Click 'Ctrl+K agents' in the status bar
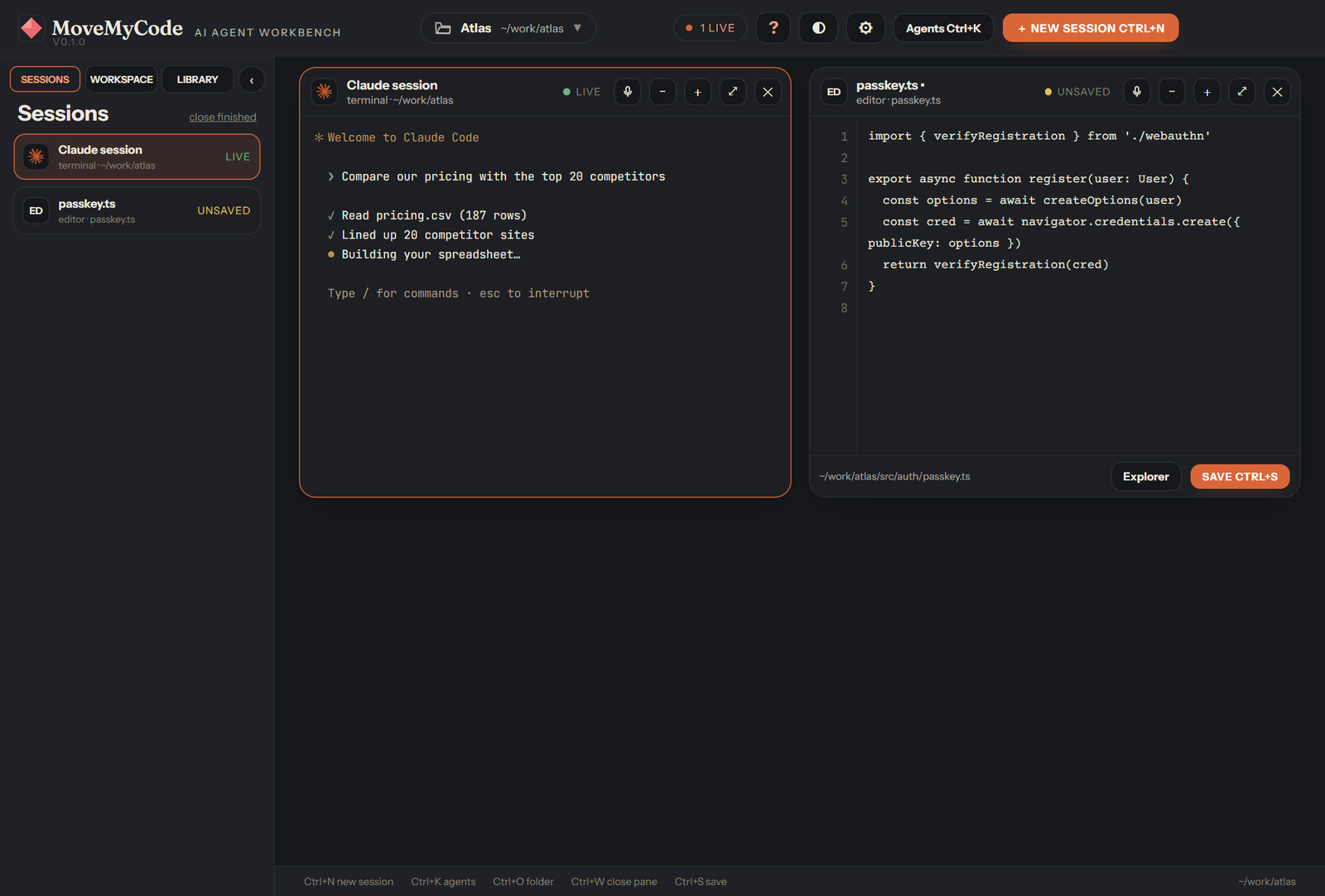 coord(443,882)
